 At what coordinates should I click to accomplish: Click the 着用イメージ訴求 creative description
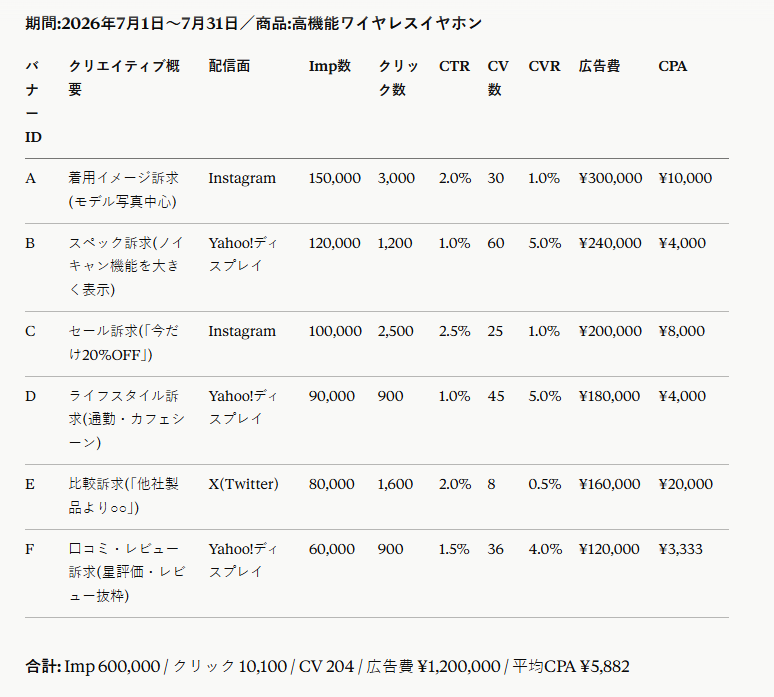[x=123, y=190]
